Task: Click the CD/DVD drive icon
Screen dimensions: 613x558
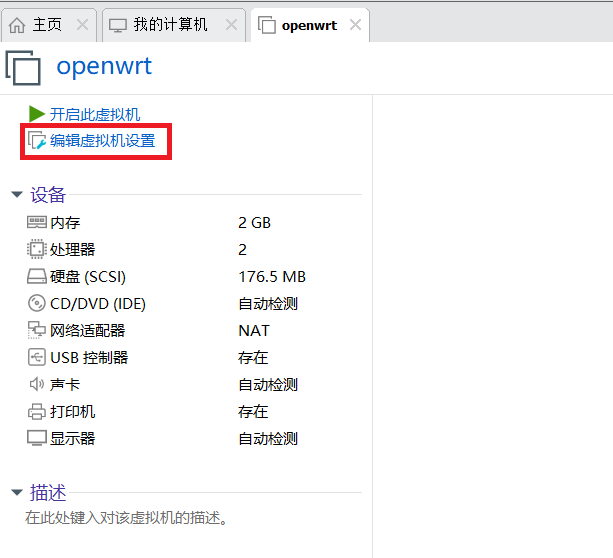Action: click(x=37, y=303)
